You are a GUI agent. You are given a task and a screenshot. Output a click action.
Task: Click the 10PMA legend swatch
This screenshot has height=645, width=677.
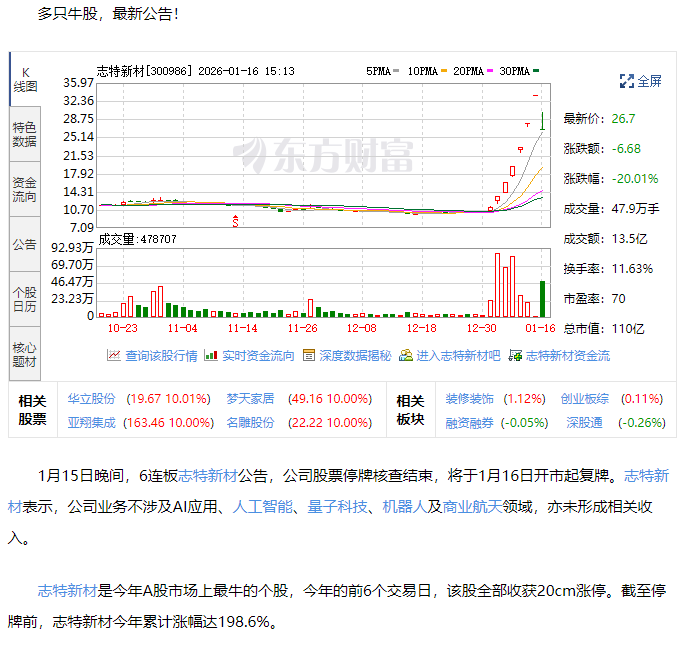[444, 71]
